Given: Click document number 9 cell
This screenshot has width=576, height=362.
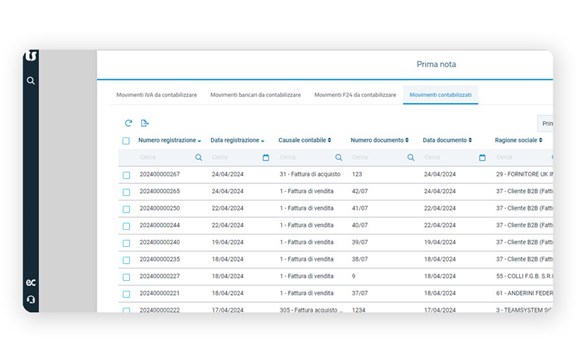Looking at the screenshot, I should pos(354,276).
